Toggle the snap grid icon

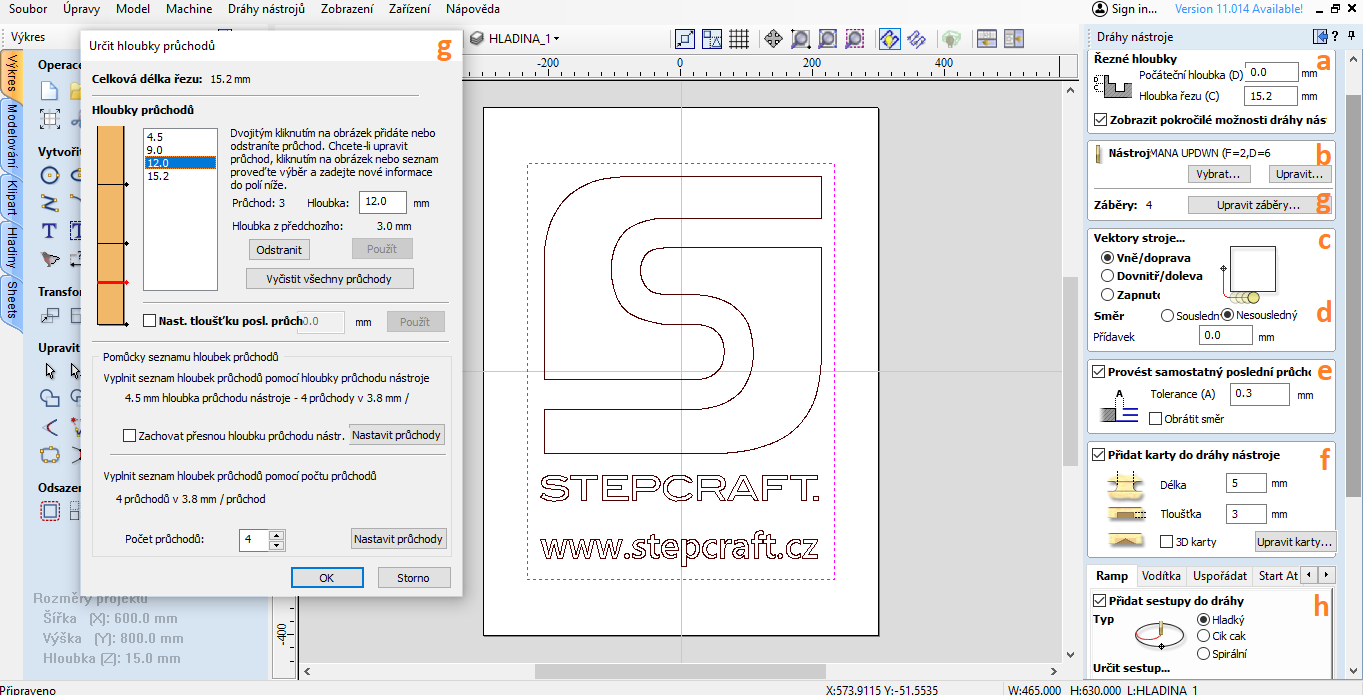739,39
